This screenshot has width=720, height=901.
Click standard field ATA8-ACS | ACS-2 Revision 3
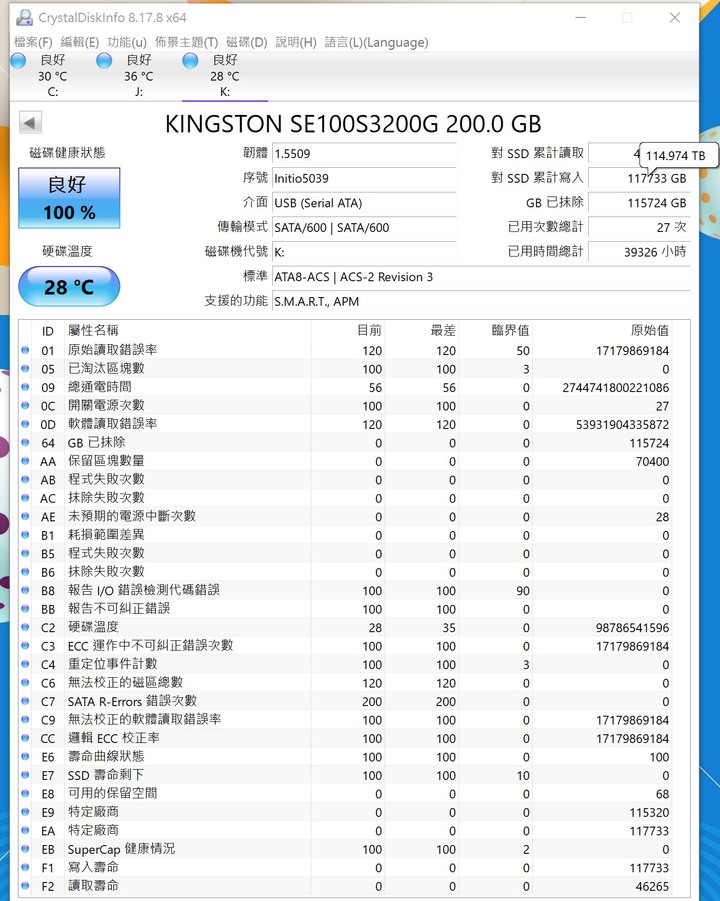coord(481,276)
